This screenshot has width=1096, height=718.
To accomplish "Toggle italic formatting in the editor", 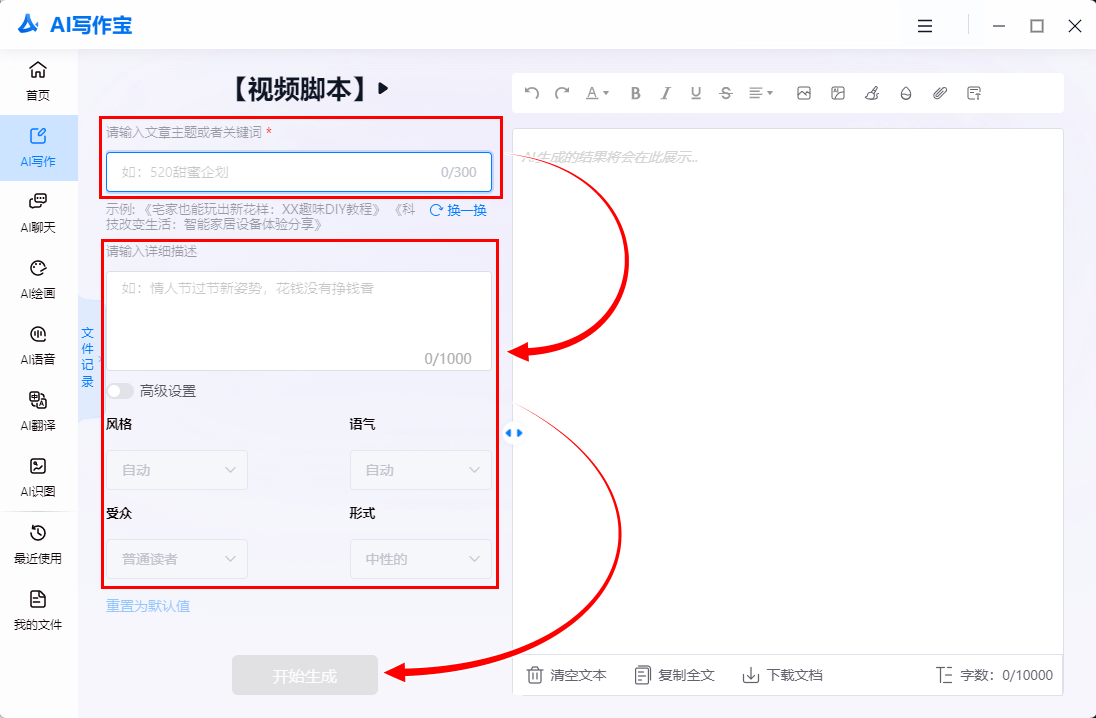I will 665,93.
